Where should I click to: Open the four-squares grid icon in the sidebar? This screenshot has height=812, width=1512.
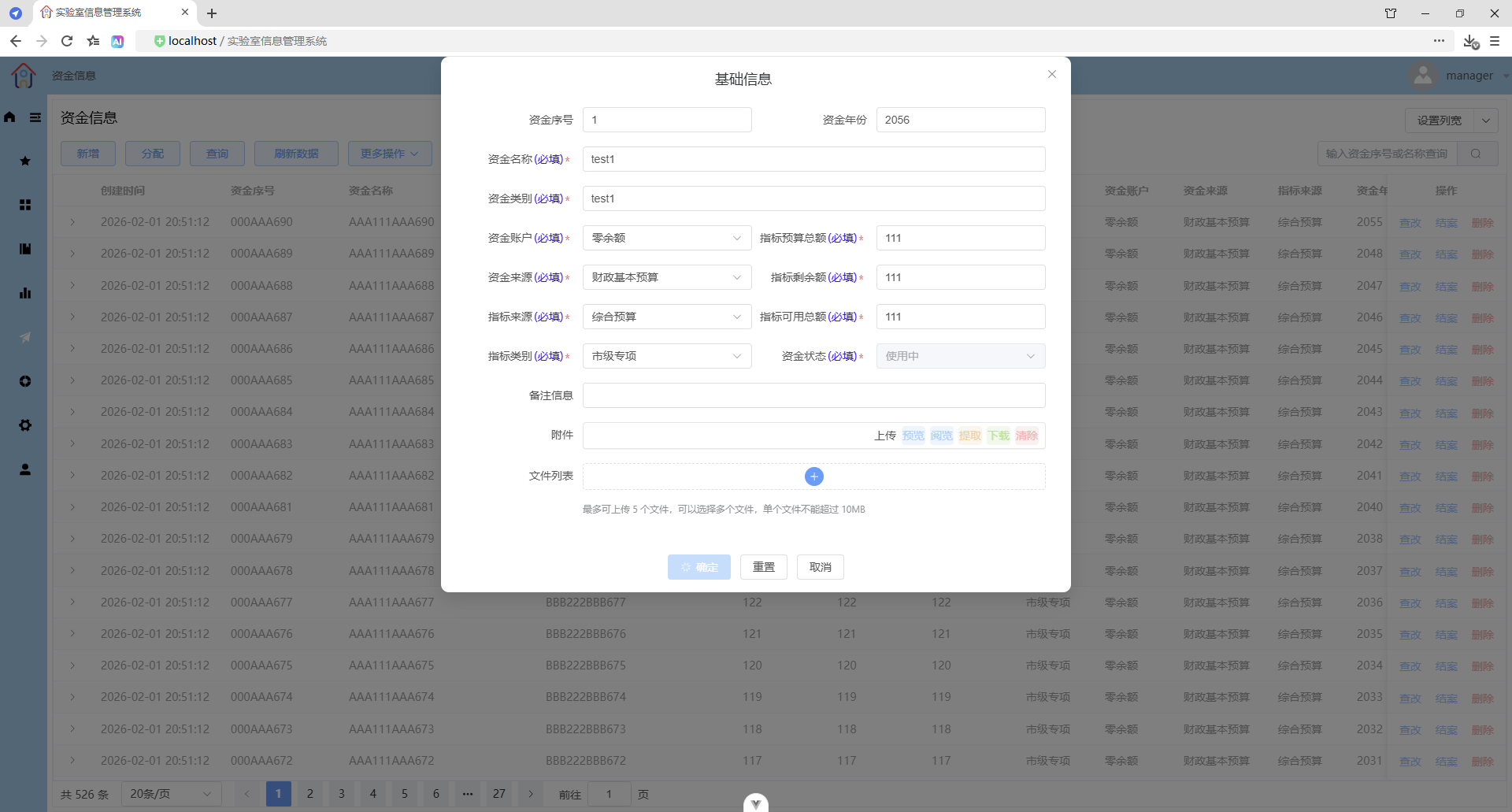25,205
